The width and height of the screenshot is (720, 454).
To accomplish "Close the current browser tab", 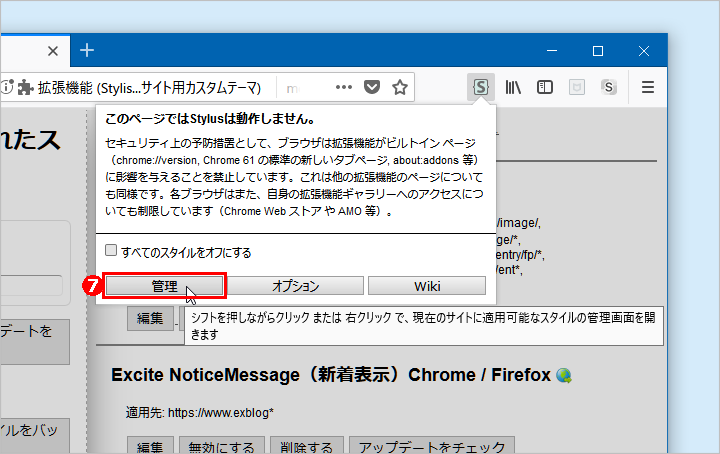I will coord(53,50).
